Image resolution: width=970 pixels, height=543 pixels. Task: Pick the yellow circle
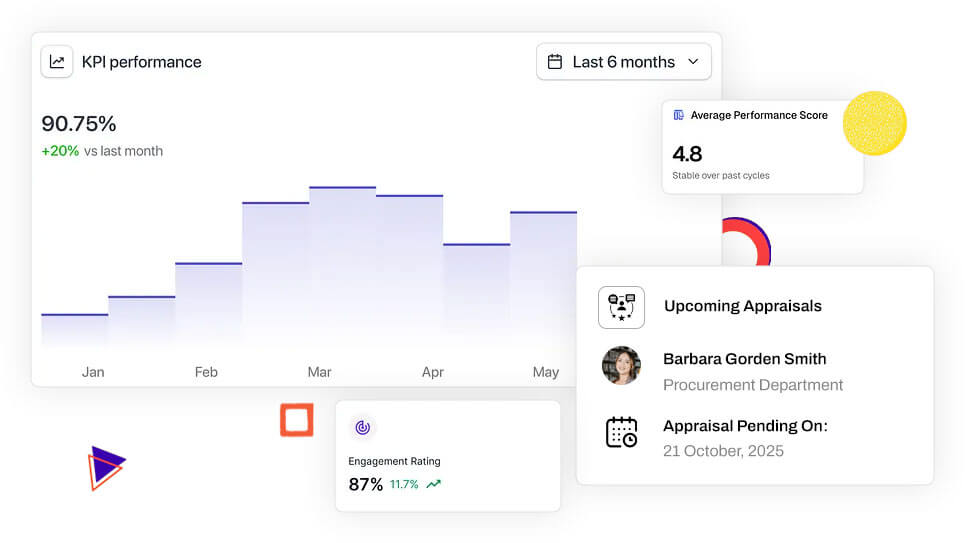point(874,123)
